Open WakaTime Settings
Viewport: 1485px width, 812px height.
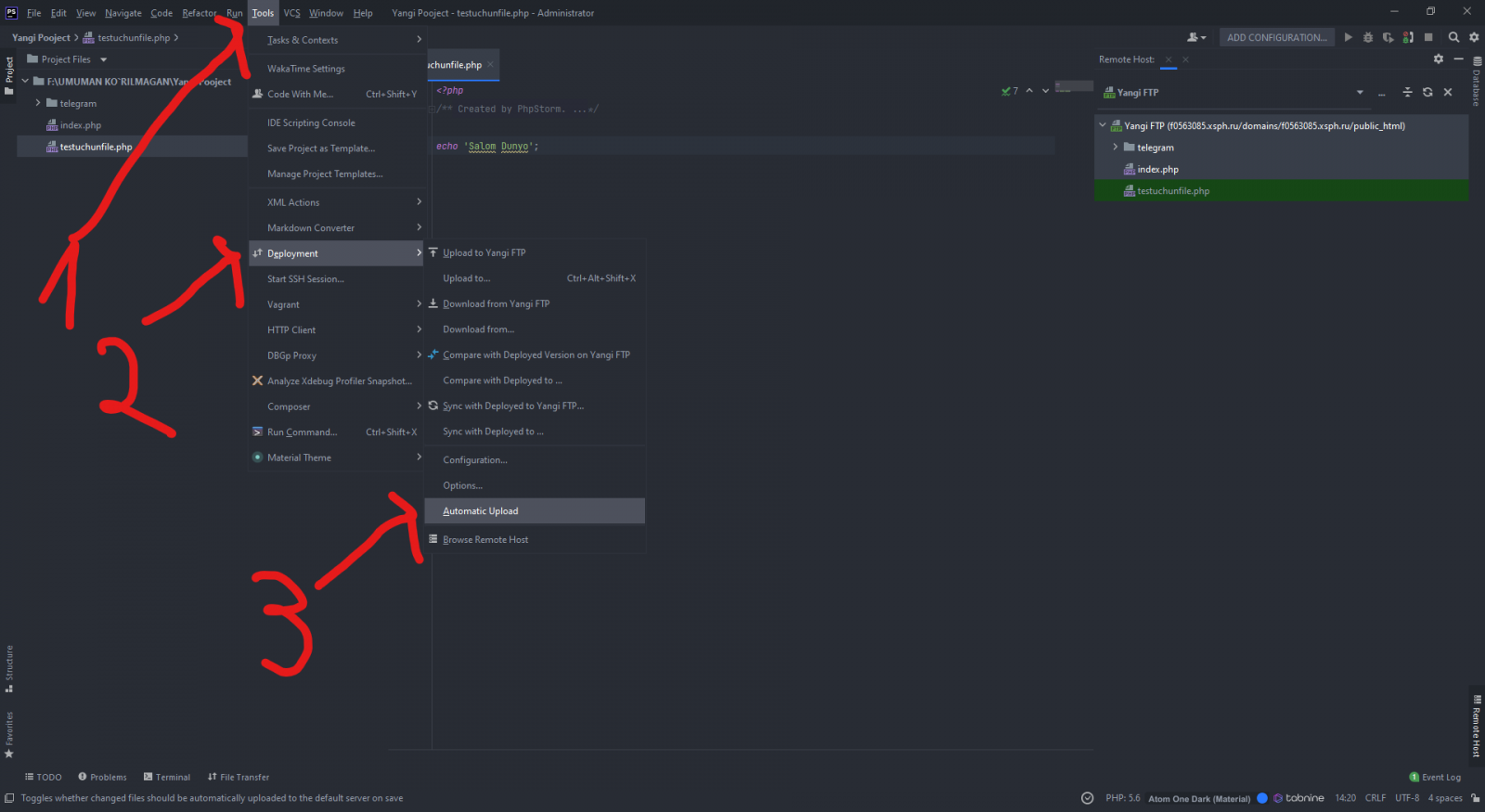(x=336, y=69)
